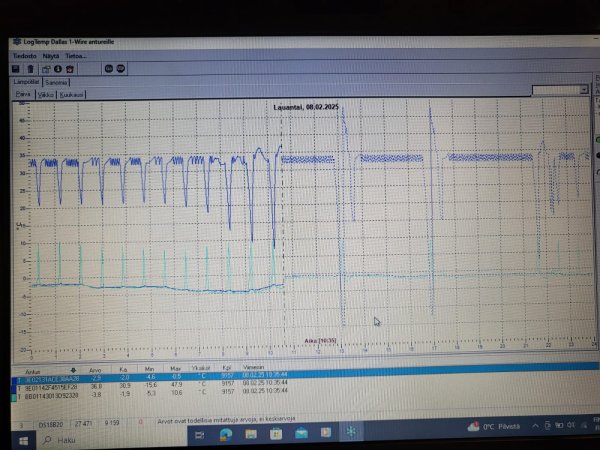The width and height of the screenshot is (600, 450).
Task: Select the Viikko view tab
Action: coord(45,94)
